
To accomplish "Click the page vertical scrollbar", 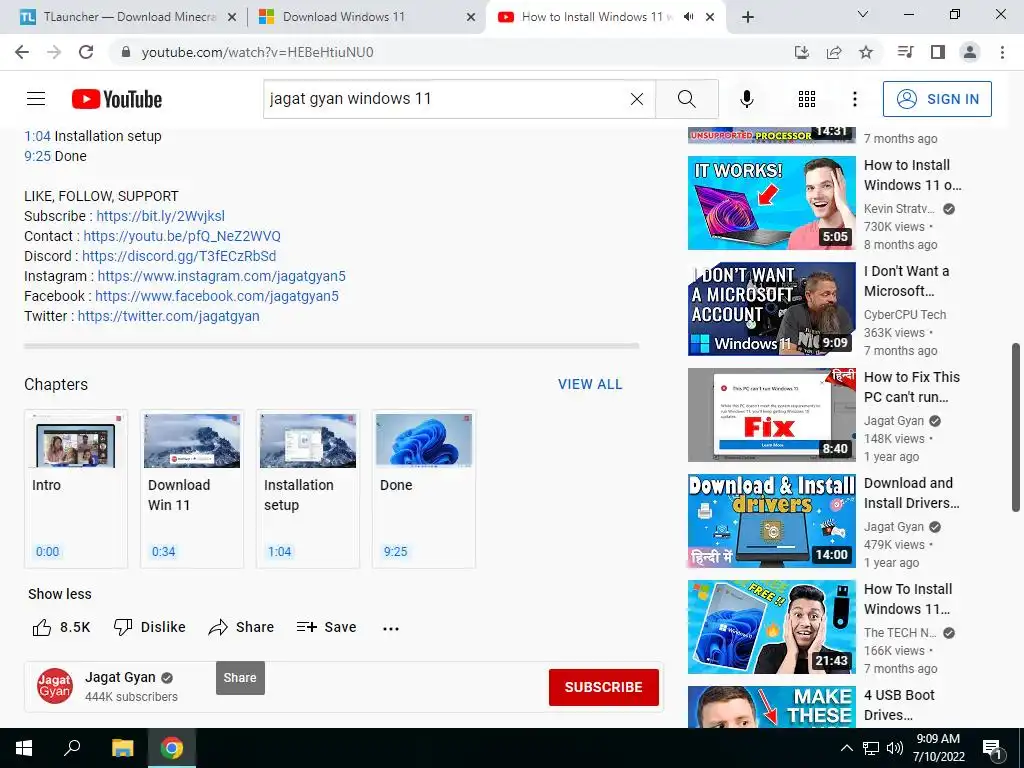I will pos(1016,428).
